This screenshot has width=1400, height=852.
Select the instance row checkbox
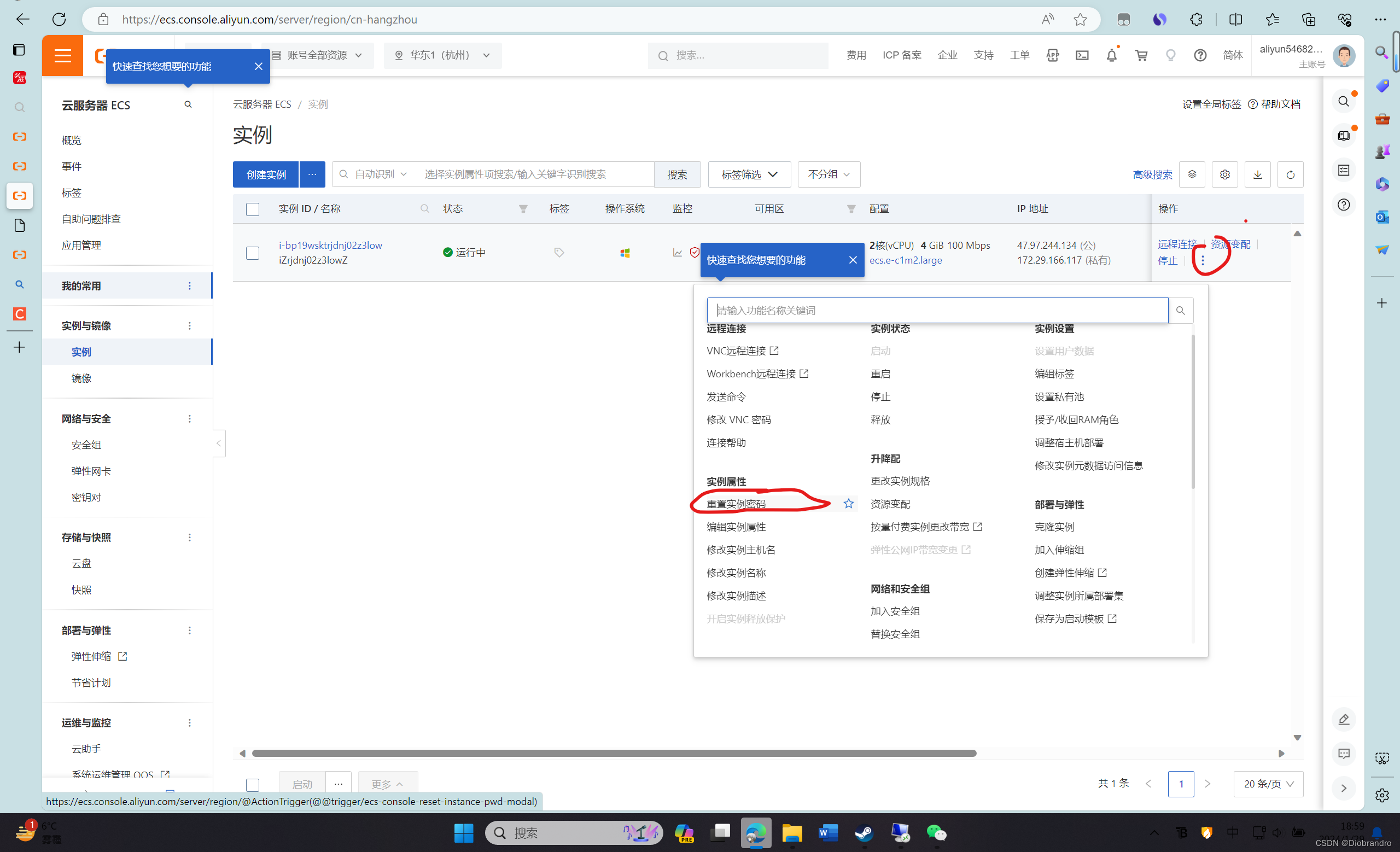(253, 253)
